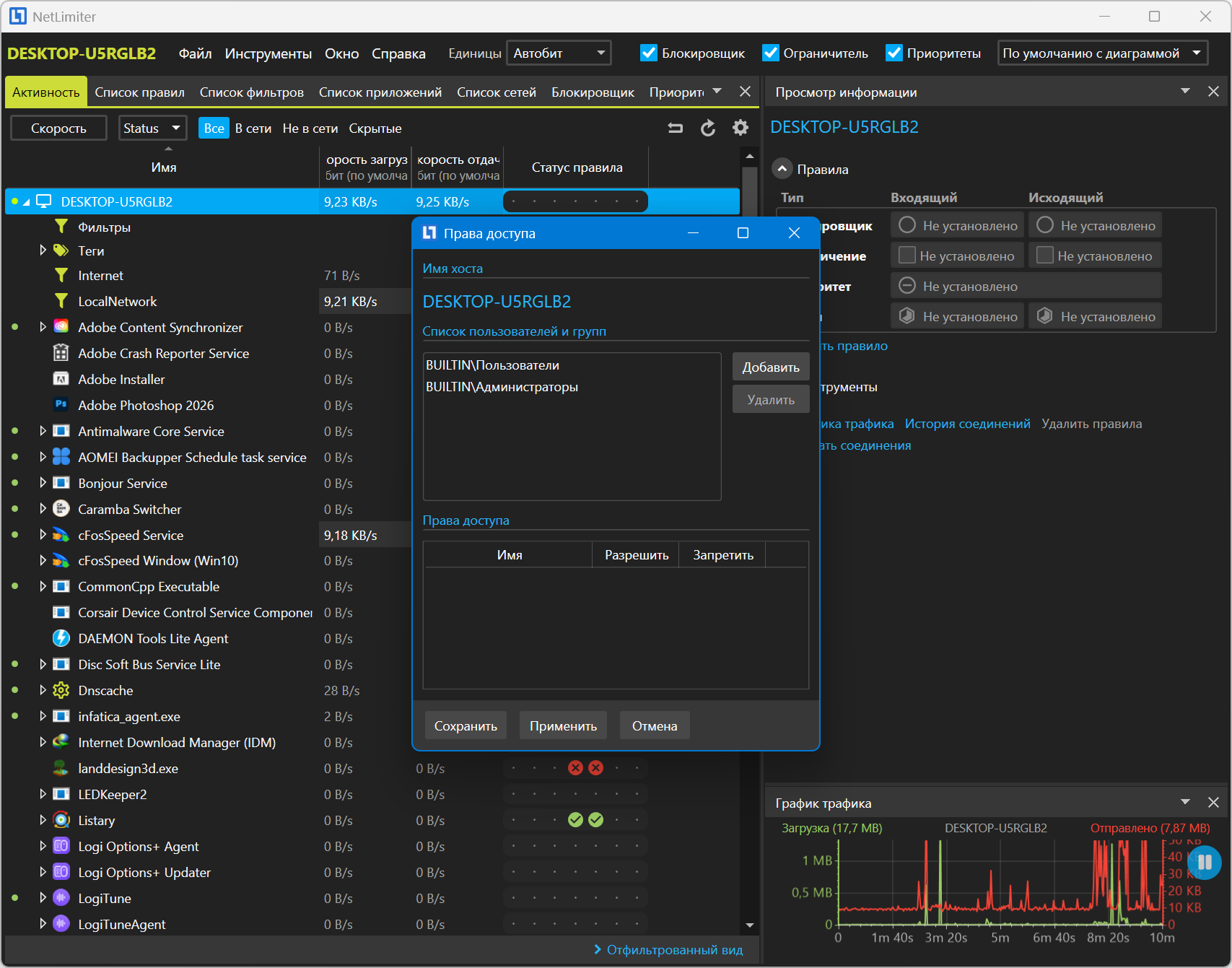This screenshot has height=968, width=1232.
Task: Open the Инструменты menu
Action: point(268,53)
